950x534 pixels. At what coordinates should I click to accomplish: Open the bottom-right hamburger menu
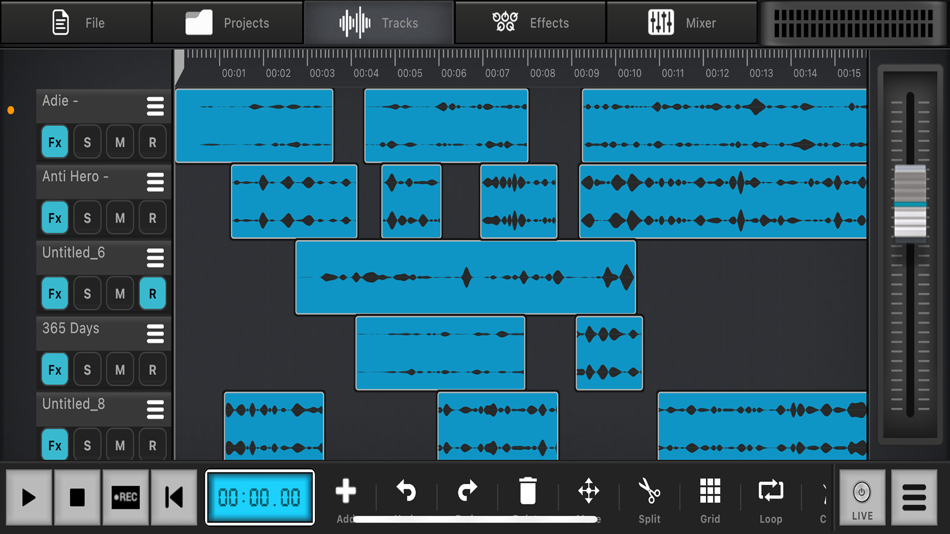[x=914, y=498]
